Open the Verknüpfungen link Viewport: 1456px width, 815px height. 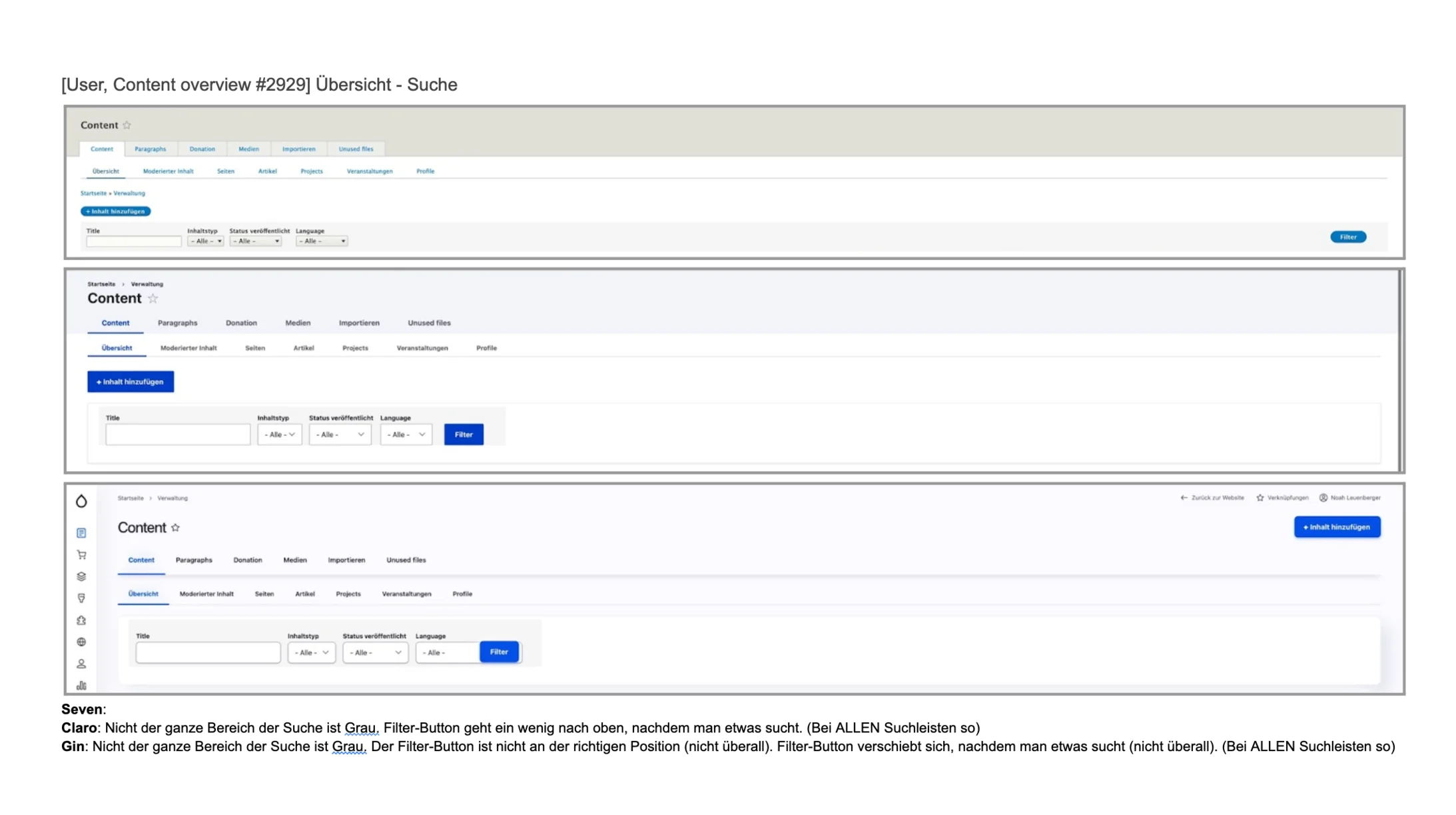1287,498
